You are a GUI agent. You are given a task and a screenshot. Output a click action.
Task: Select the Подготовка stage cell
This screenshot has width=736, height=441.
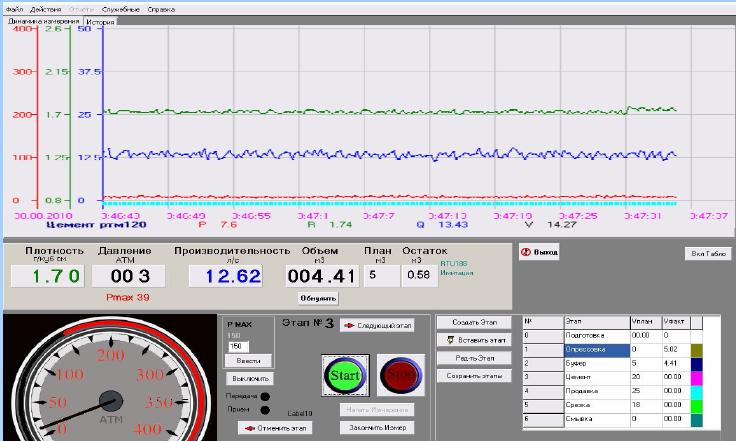[597, 336]
